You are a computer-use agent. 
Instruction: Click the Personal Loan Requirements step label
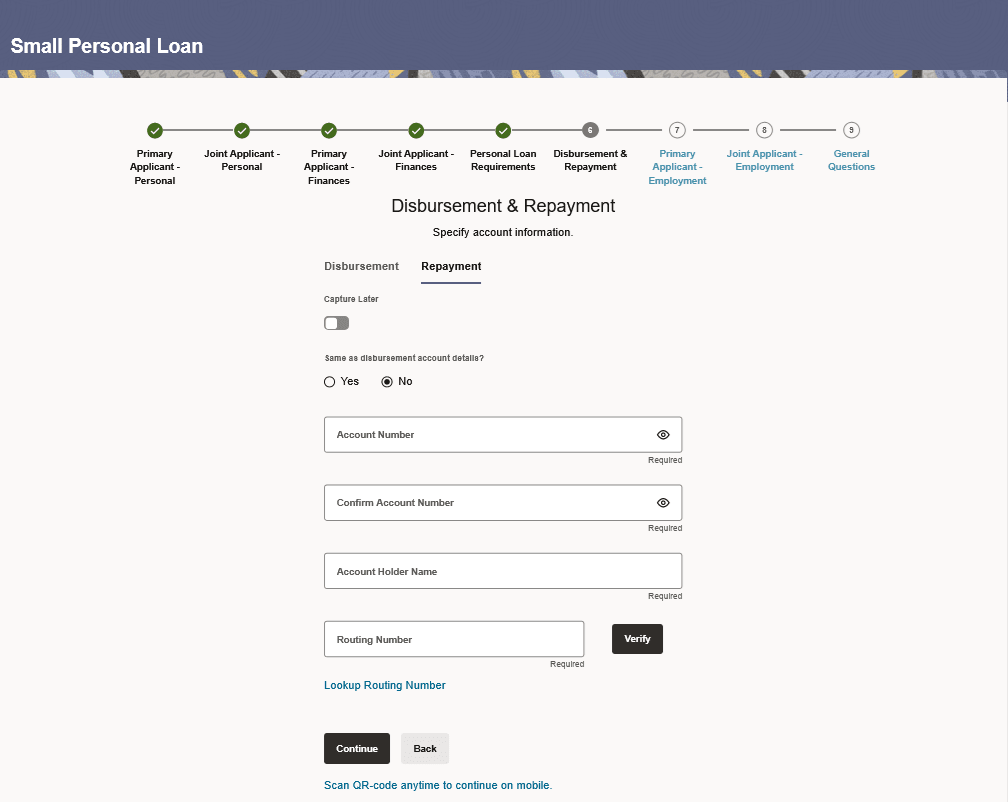(x=503, y=160)
